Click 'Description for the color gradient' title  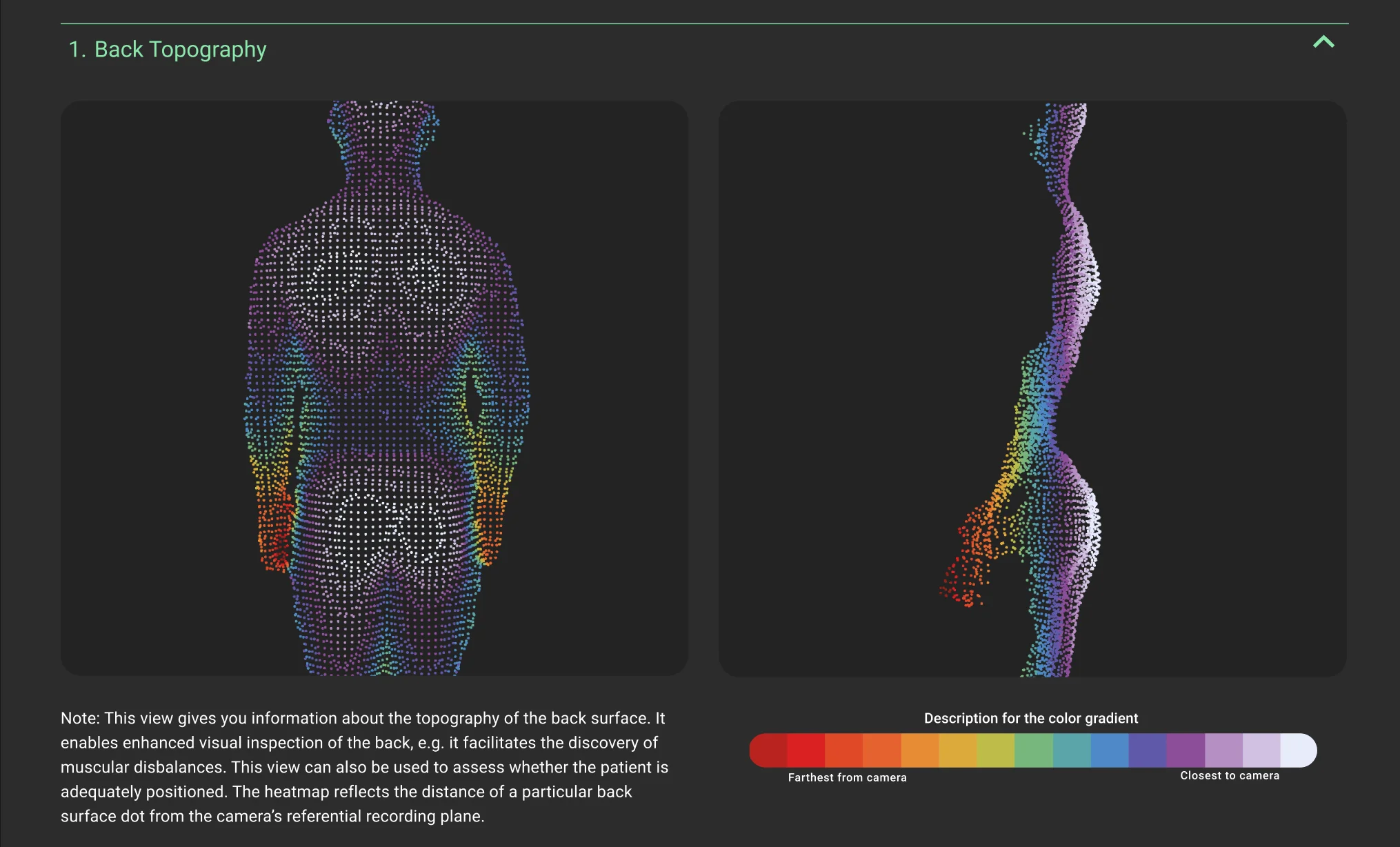(1030, 718)
